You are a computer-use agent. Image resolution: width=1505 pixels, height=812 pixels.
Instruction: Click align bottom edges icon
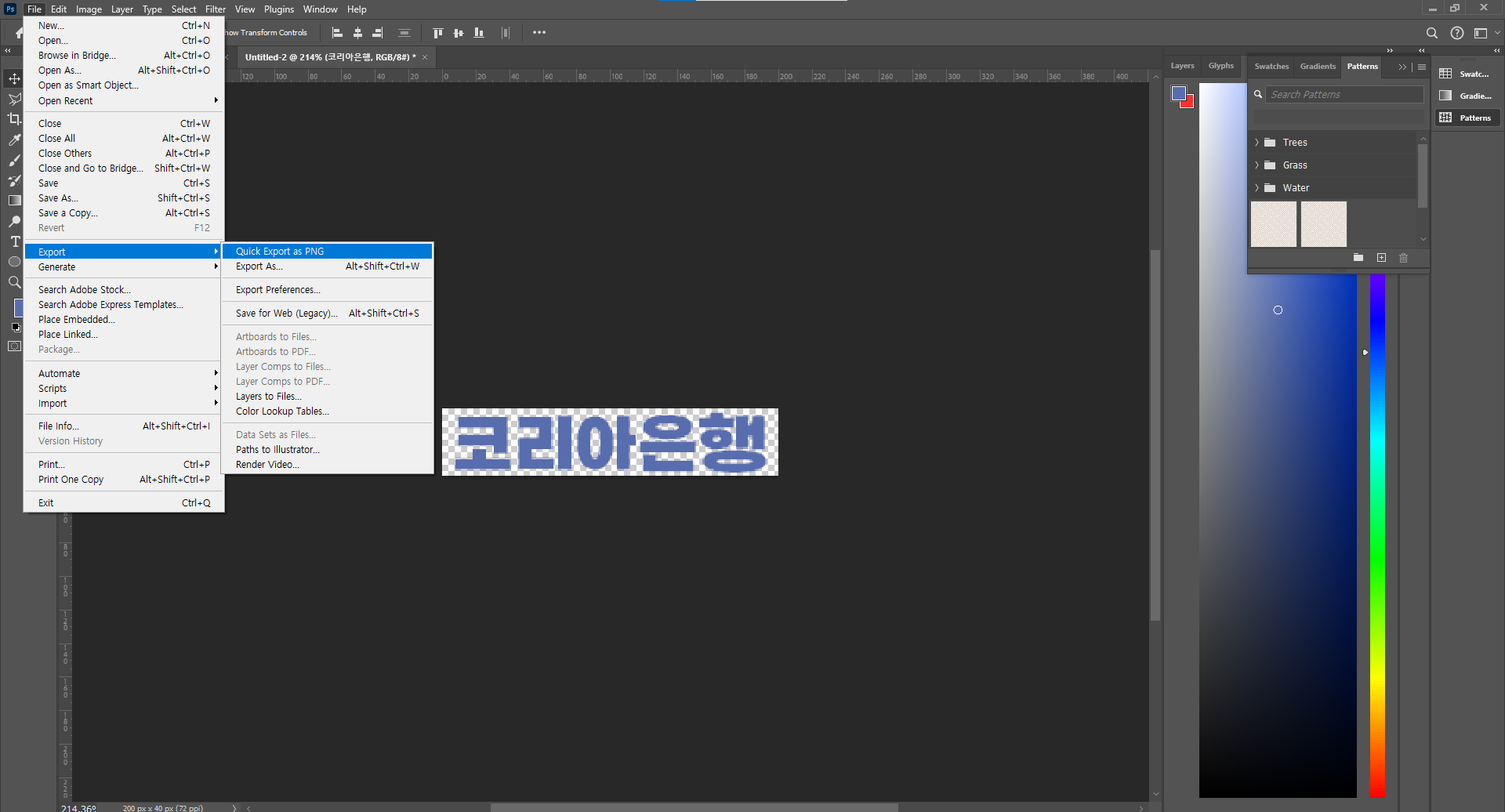[x=478, y=33]
